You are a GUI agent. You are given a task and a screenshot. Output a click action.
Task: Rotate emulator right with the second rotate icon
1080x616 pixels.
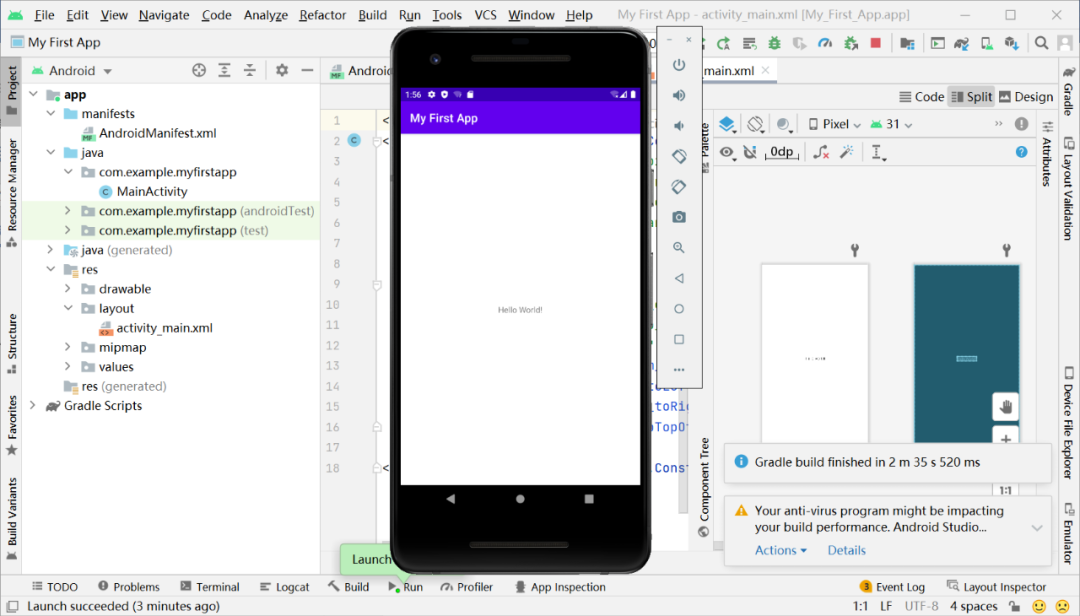coord(678,187)
